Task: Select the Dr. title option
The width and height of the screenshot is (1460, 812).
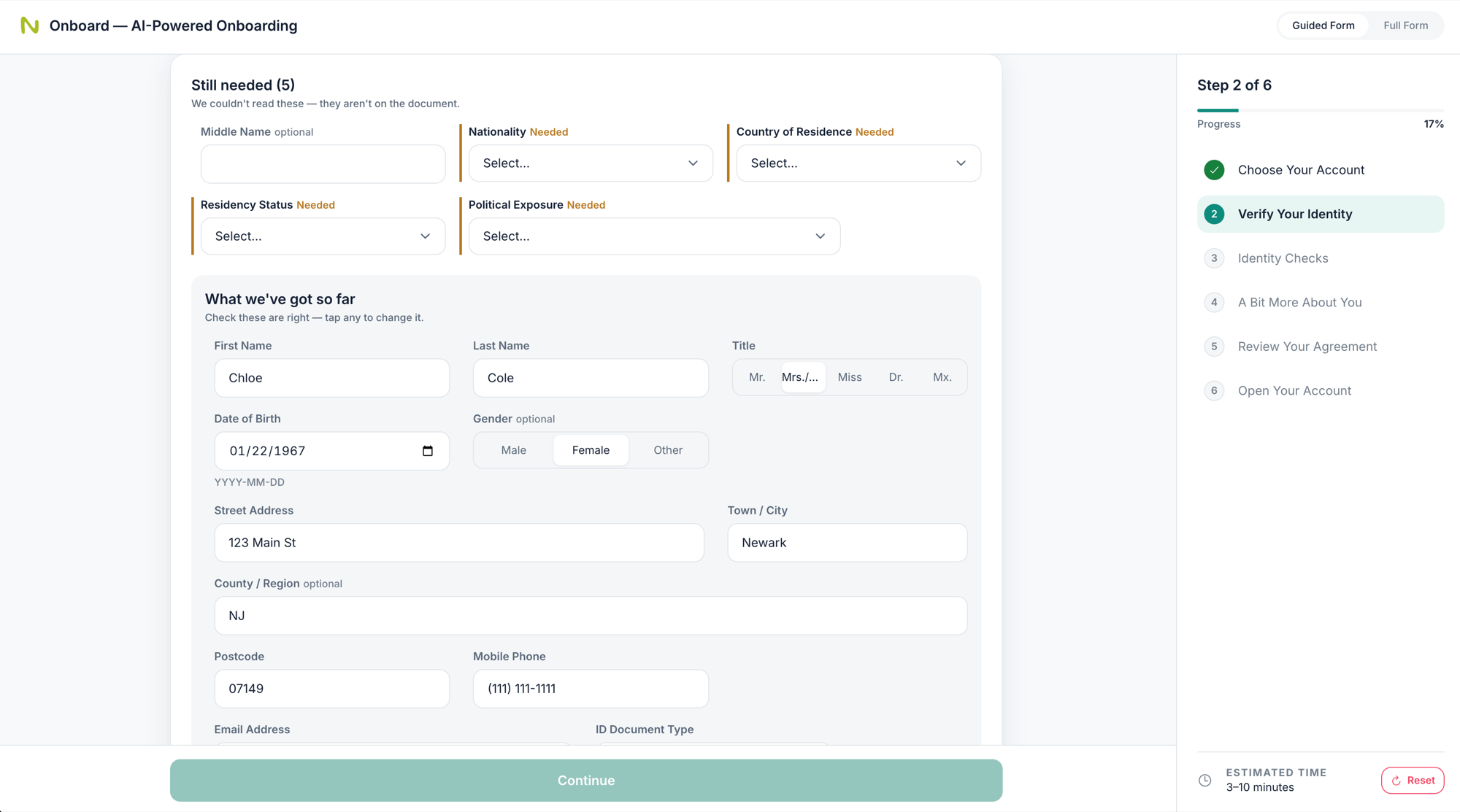Action: pos(896,377)
